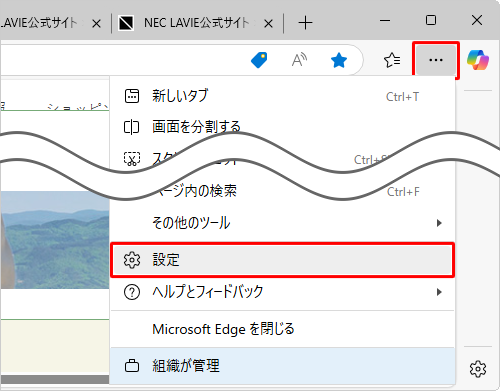Screen dimensions: 500x391
Task: Open a new tab with plus button
Action: pyautogui.click(x=305, y=23)
